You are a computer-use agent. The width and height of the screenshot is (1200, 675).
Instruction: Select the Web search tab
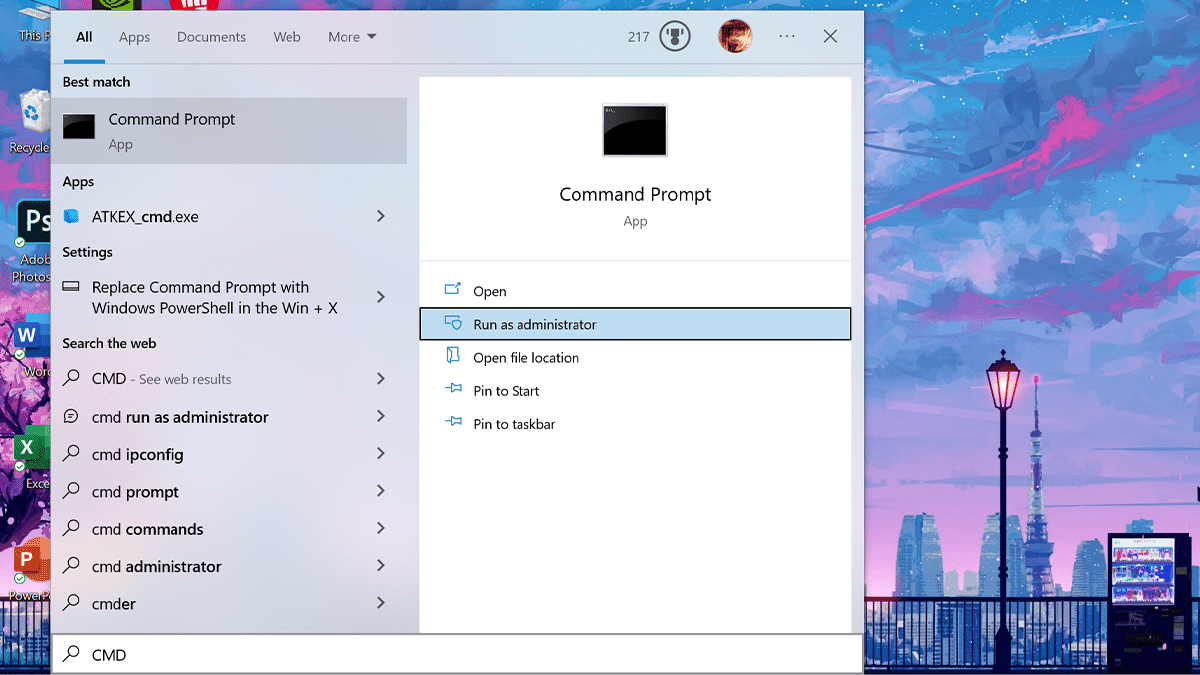pyautogui.click(x=287, y=37)
